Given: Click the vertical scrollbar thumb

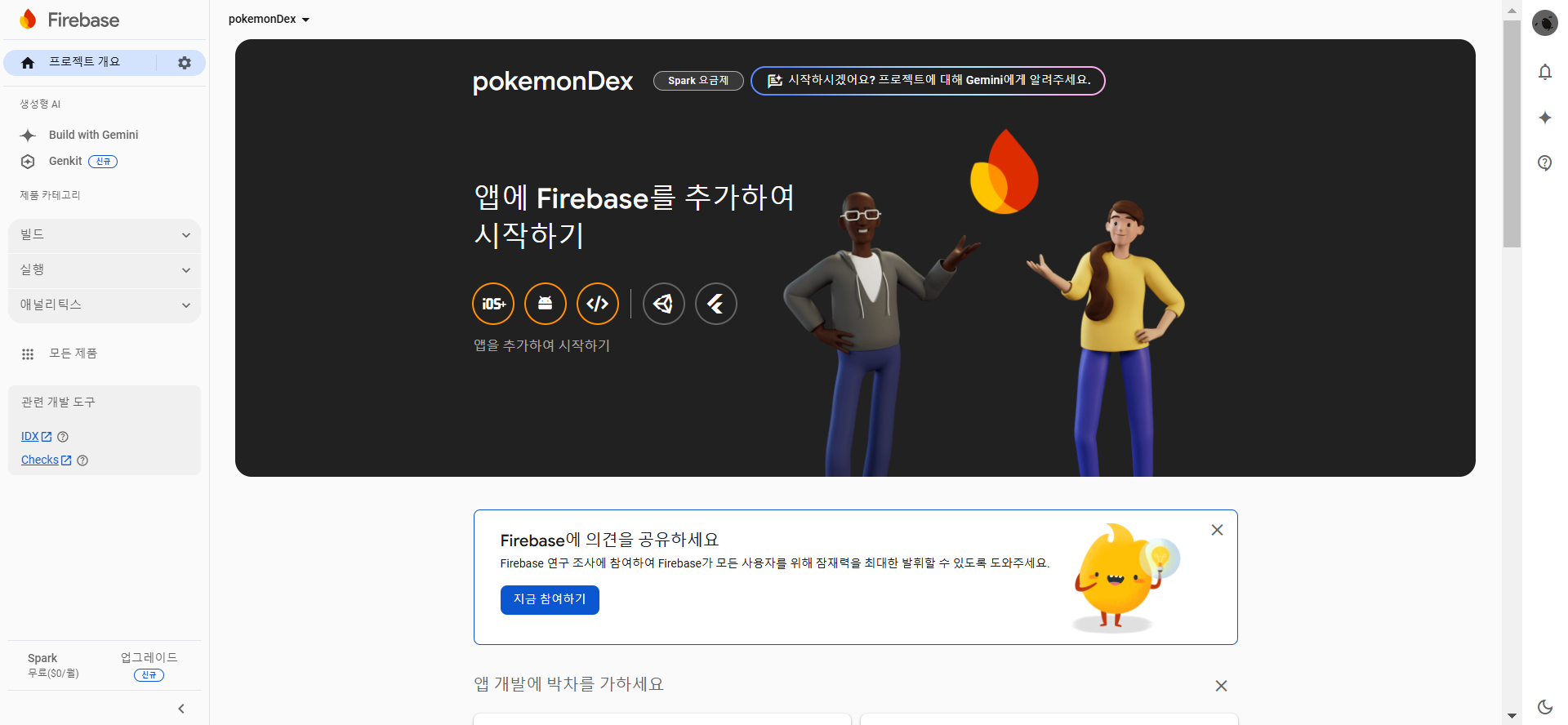Looking at the screenshot, I should click(x=1512, y=133).
